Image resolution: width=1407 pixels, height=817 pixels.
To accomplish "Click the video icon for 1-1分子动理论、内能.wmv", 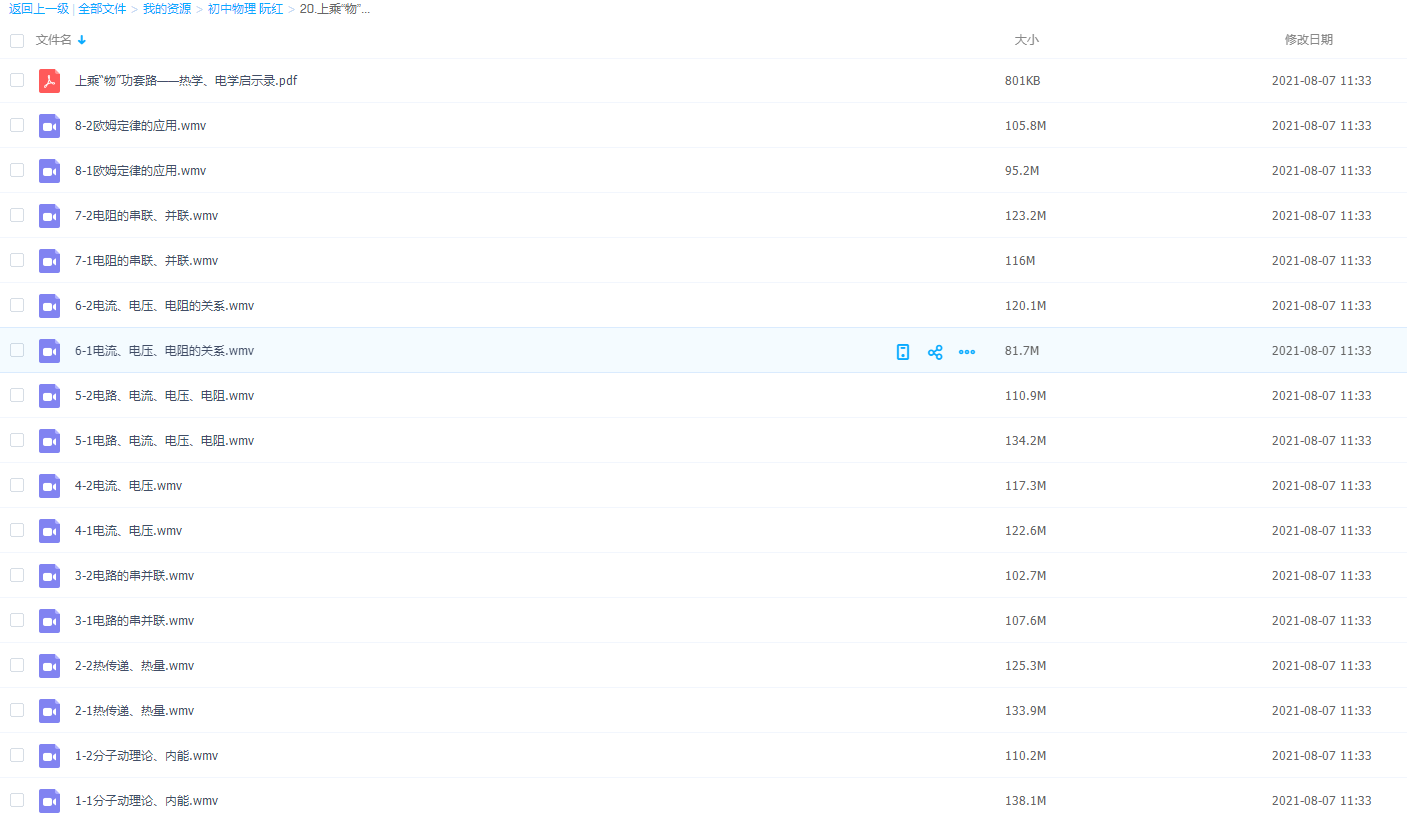I will click(x=49, y=801).
